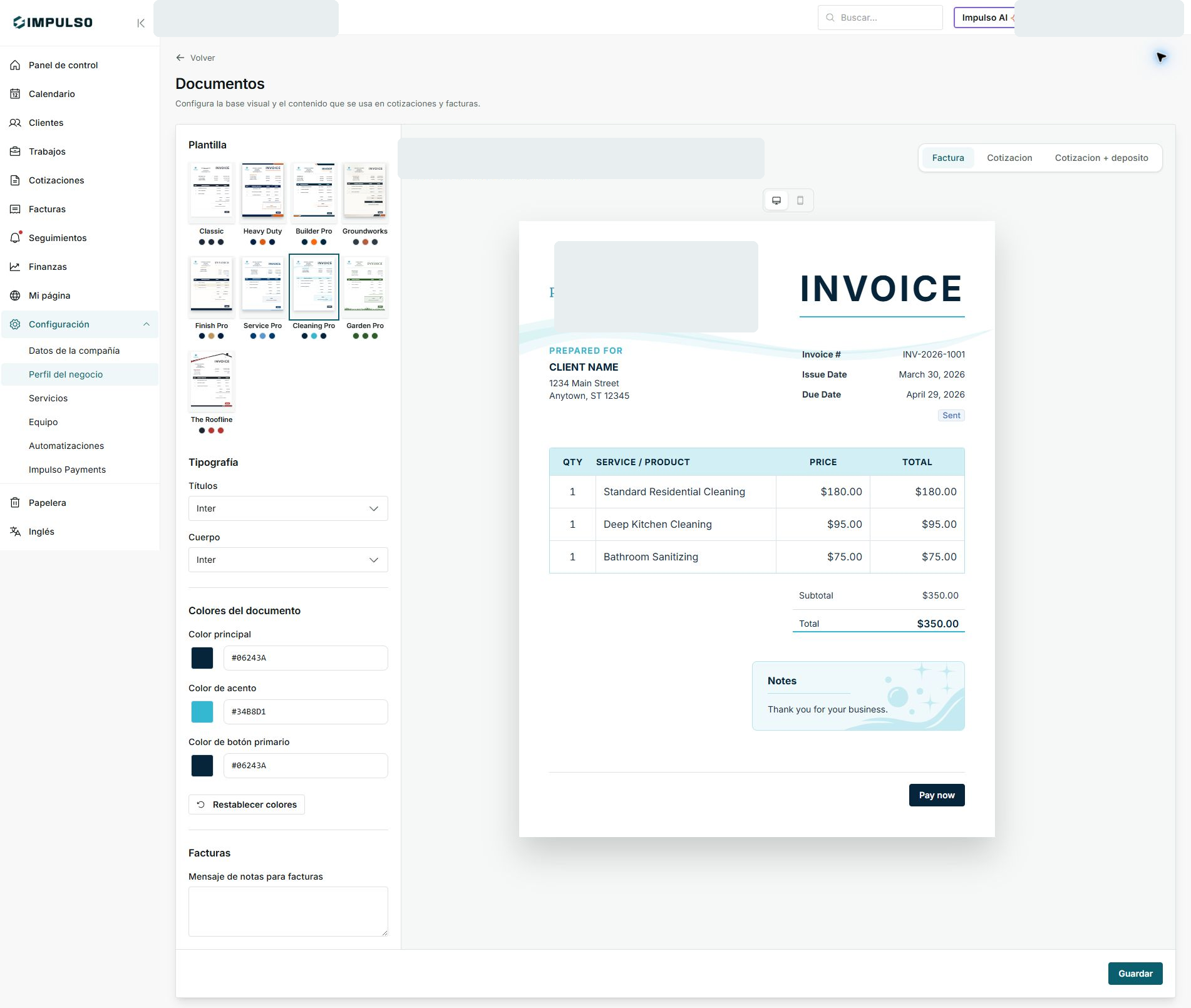Select the Garden Pro template thumbnail

[365, 287]
